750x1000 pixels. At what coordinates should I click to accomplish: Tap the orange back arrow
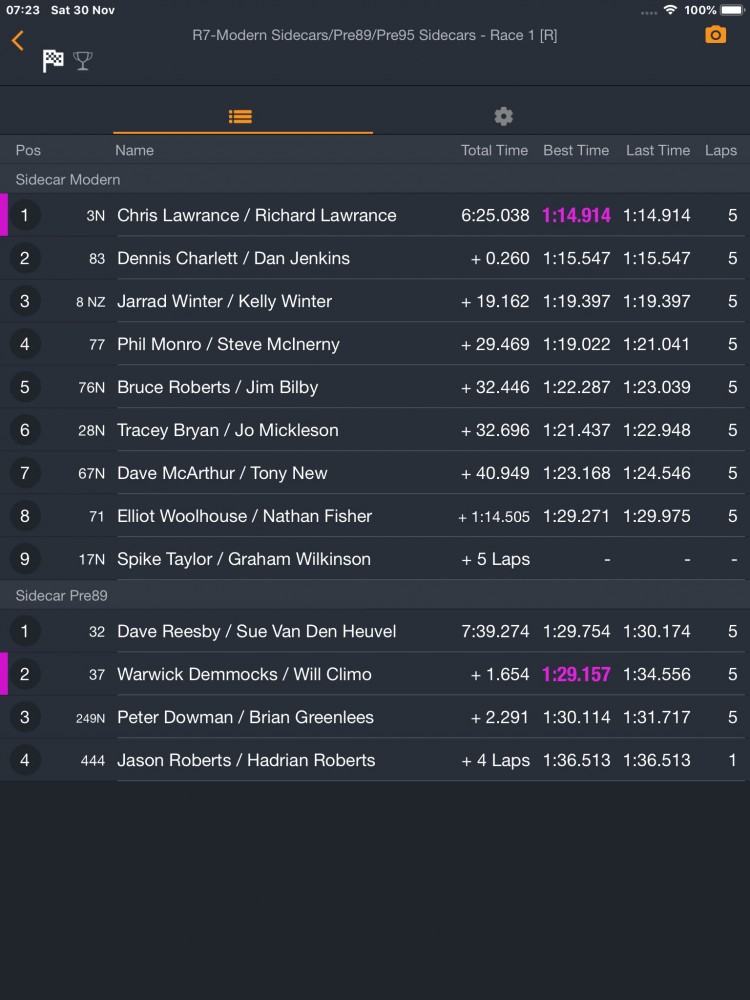(x=17, y=40)
